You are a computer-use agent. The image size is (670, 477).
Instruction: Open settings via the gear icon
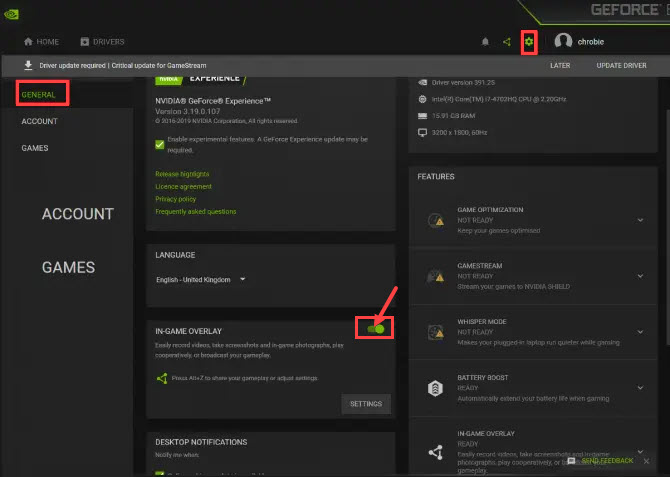pyautogui.click(x=529, y=42)
